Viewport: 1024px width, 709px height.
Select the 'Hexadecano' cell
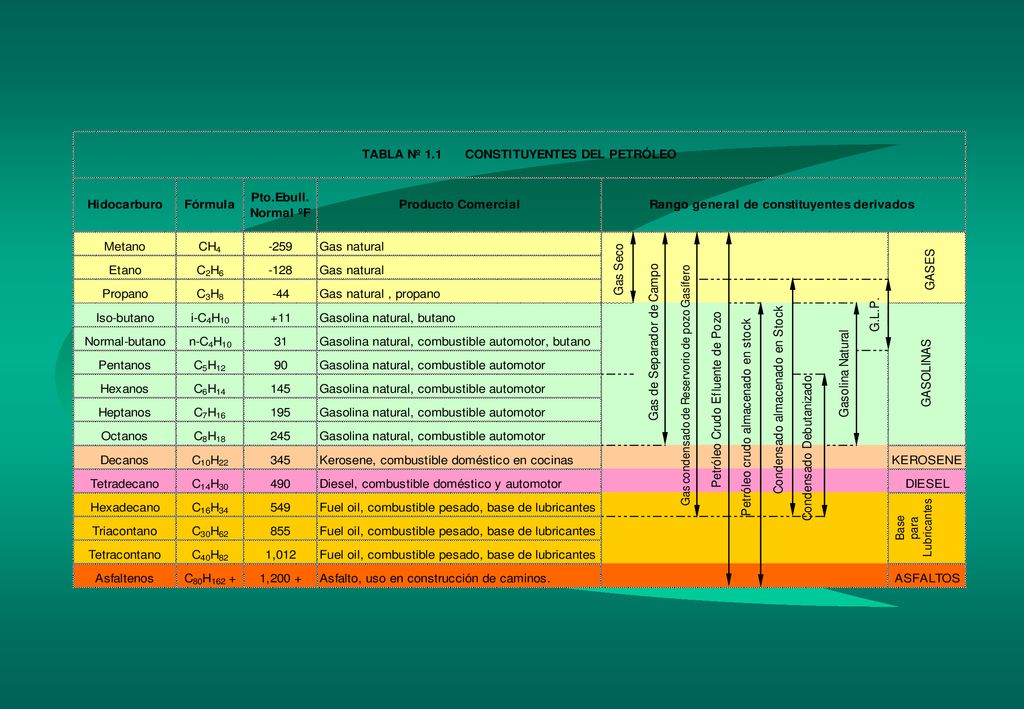tap(125, 507)
